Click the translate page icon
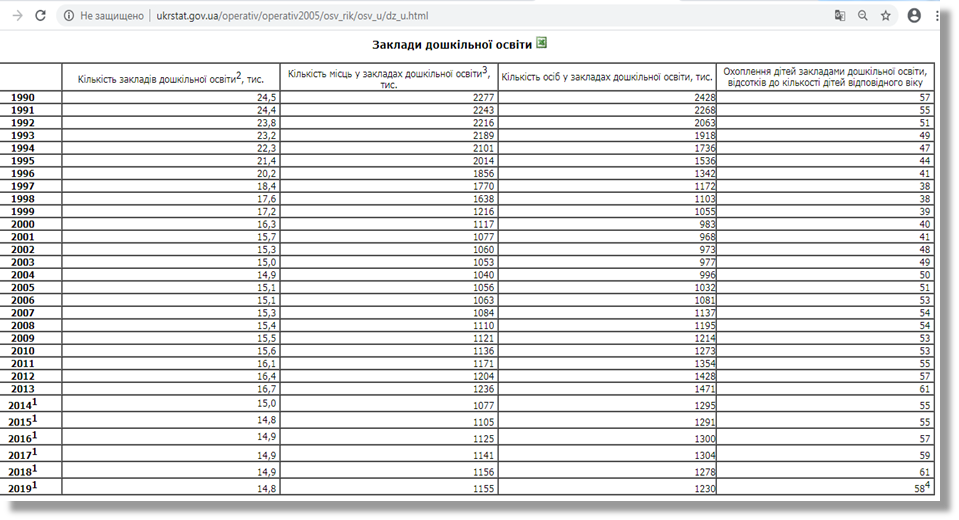The width and height of the screenshot is (959, 520). pos(840,16)
